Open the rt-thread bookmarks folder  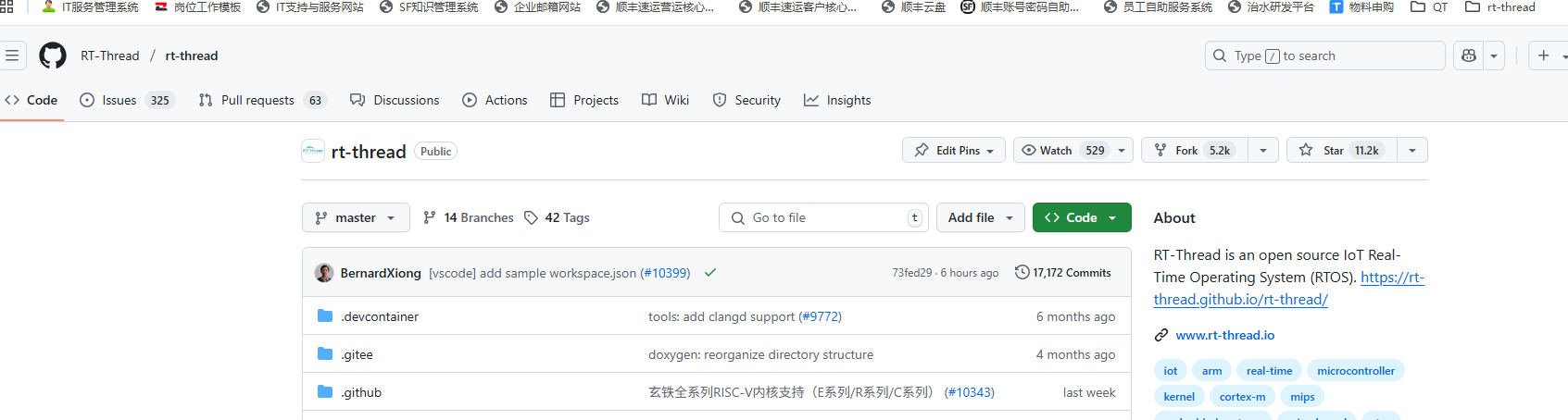click(x=1500, y=6)
